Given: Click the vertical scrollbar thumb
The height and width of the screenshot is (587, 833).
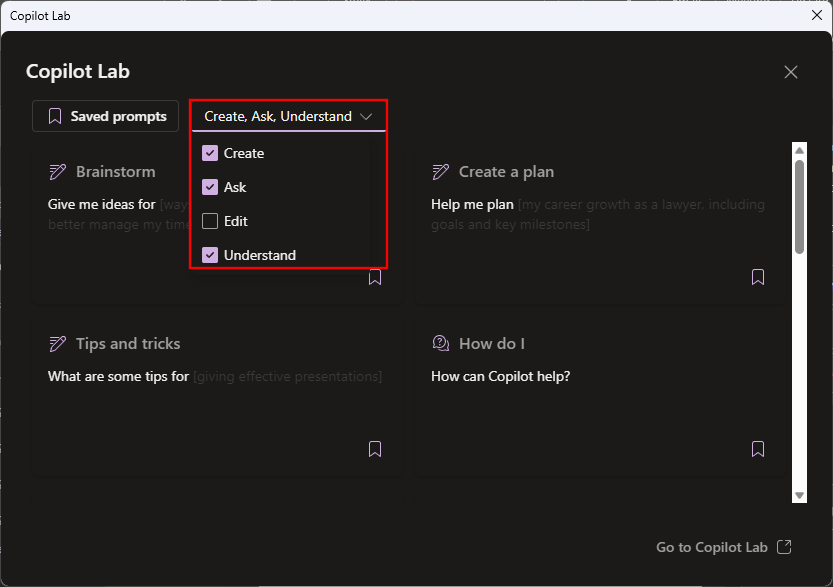Looking at the screenshot, I should pyautogui.click(x=799, y=206).
